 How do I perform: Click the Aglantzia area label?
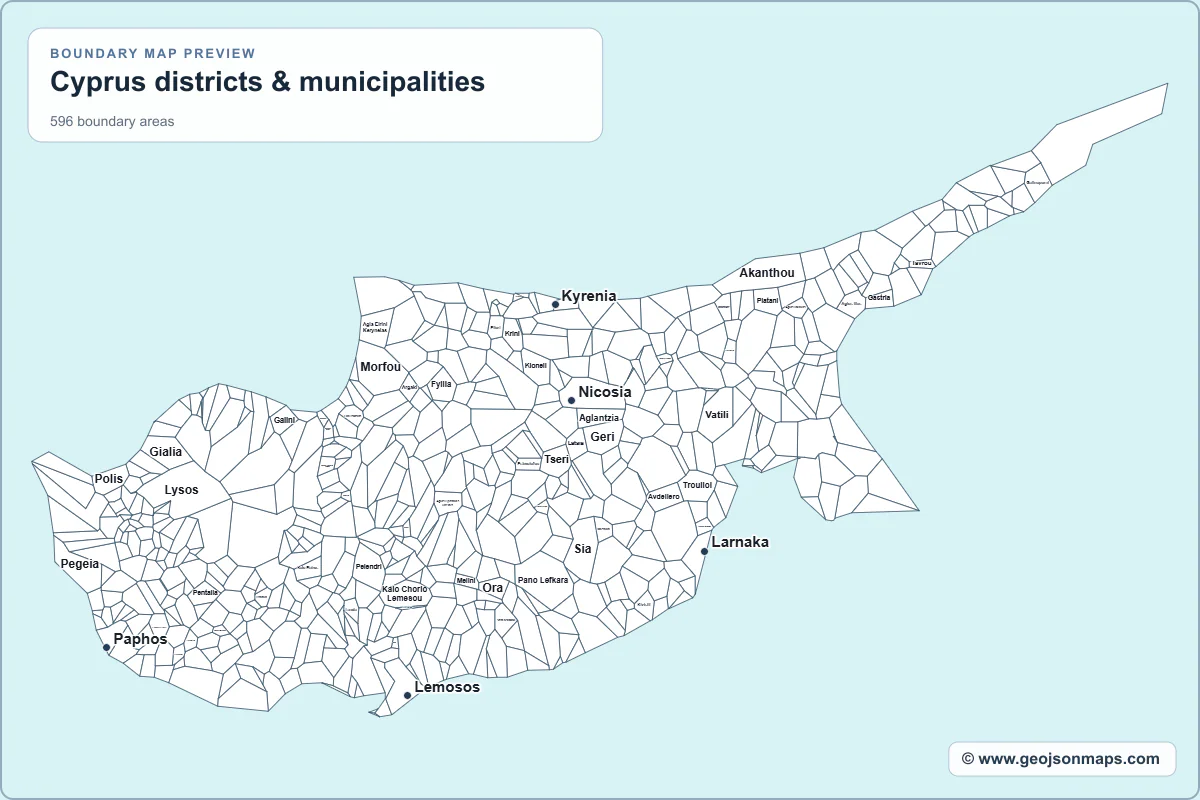point(599,418)
